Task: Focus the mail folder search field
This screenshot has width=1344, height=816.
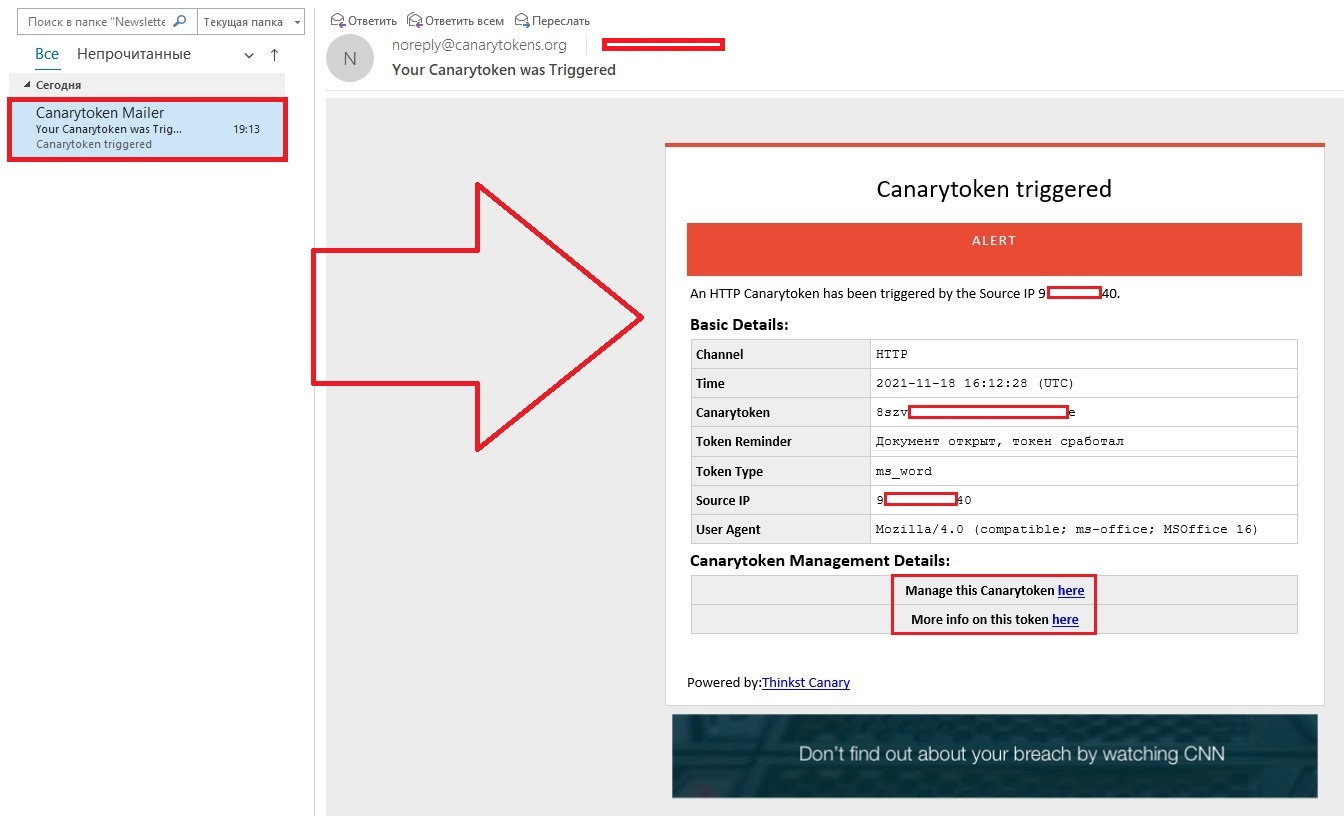Action: click(96, 21)
